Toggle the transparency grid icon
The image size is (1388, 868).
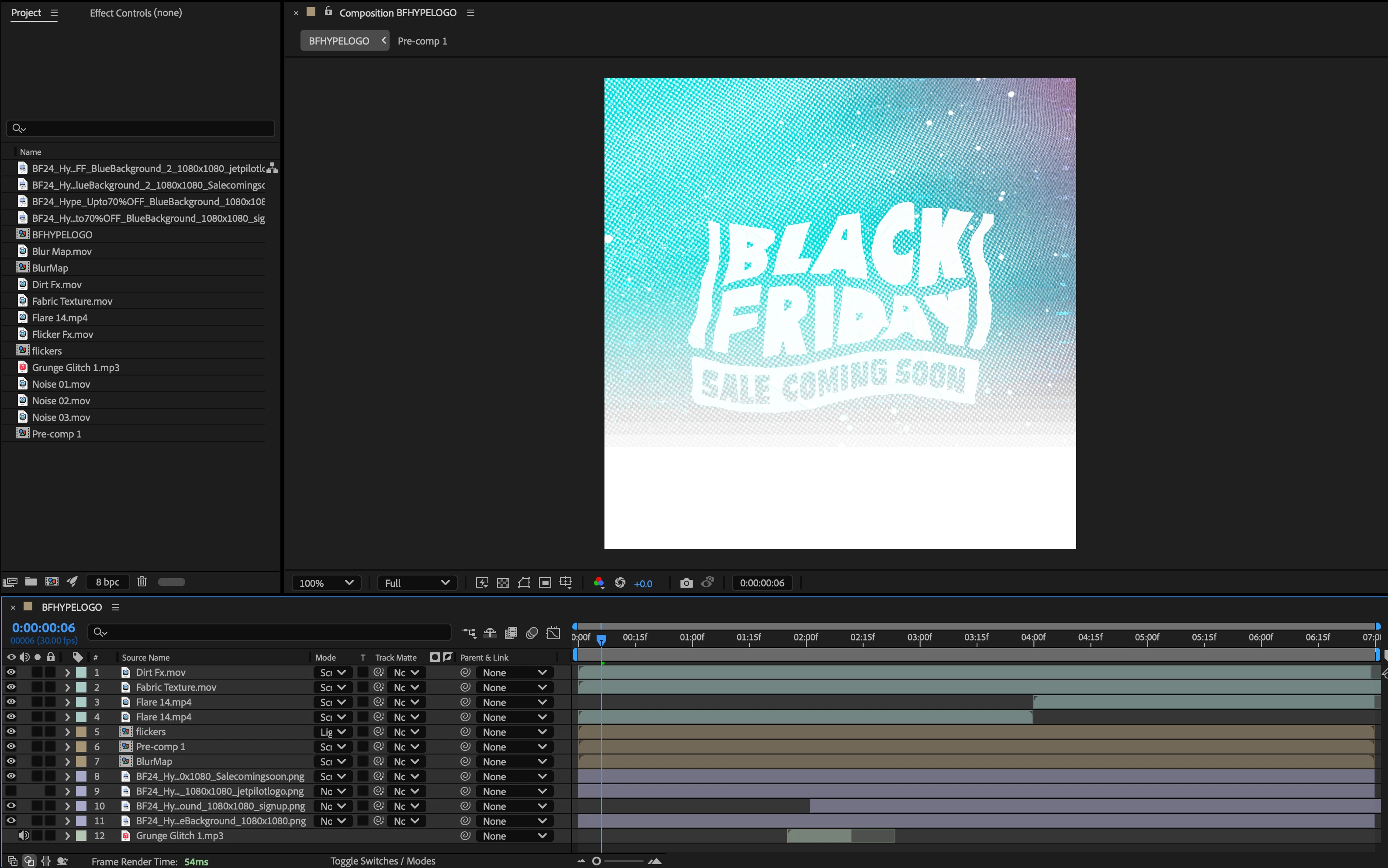(502, 583)
